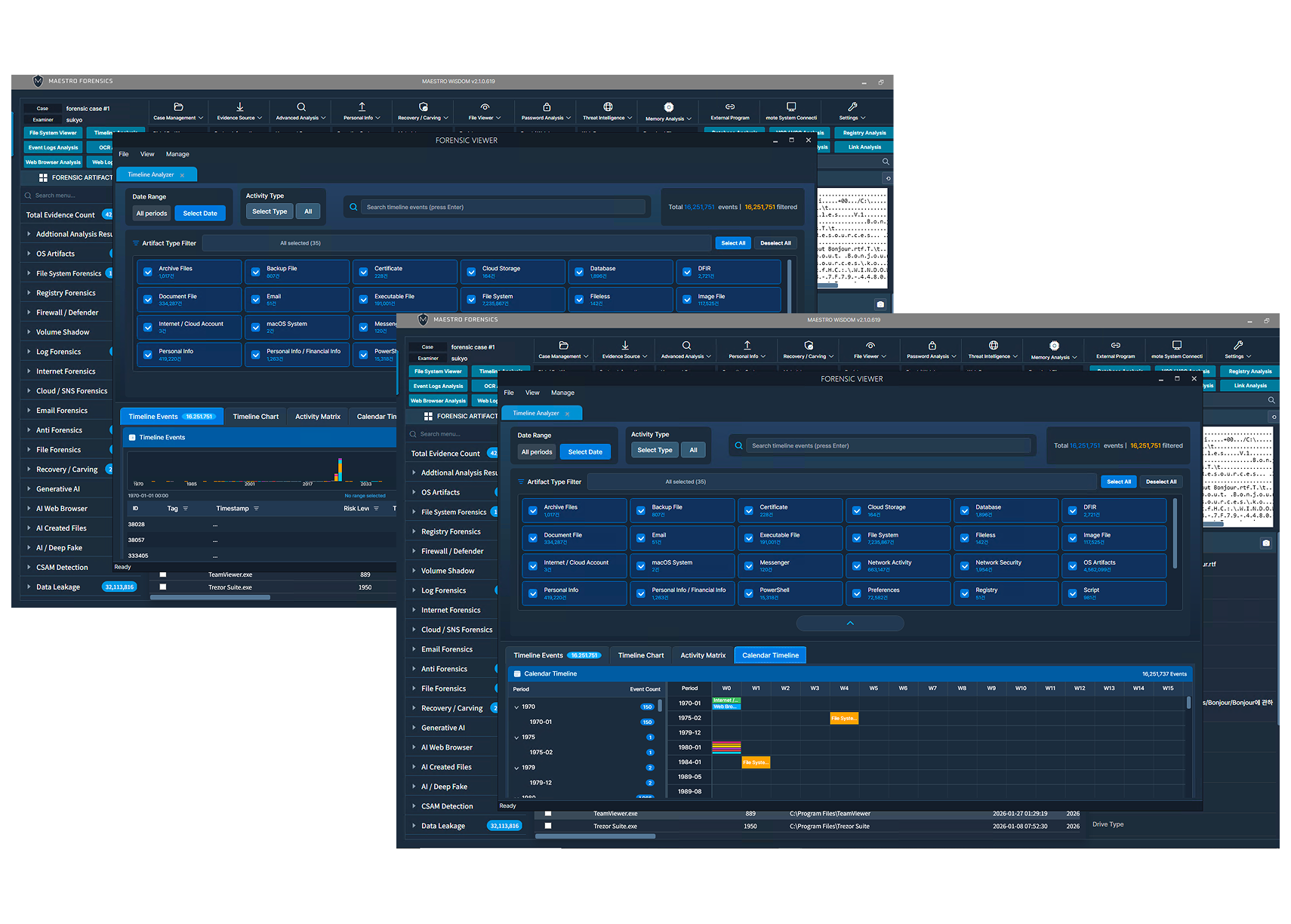The width and height of the screenshot is (1291, 924).
Task: Open Settings wrench icon in front window
Action: [x=1238, y=345]
